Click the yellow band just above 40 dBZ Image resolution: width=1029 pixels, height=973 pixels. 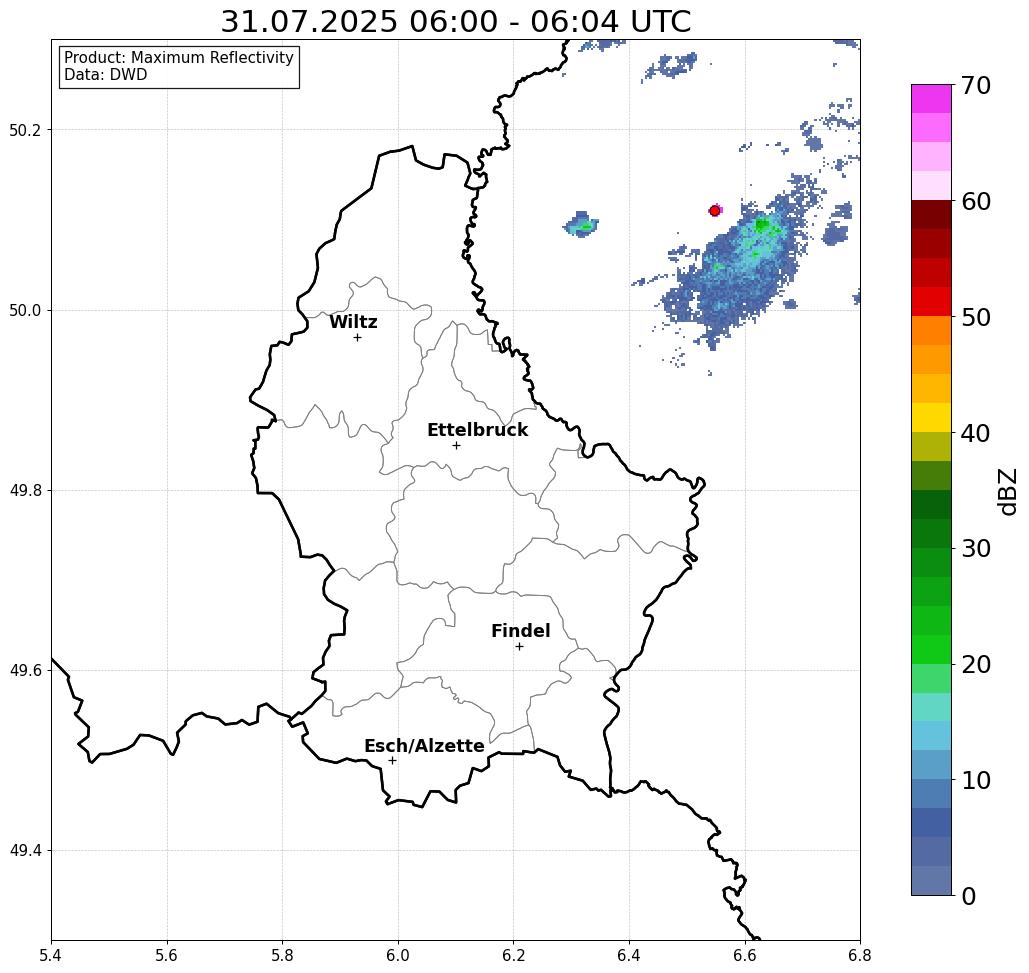pos(931,417)
